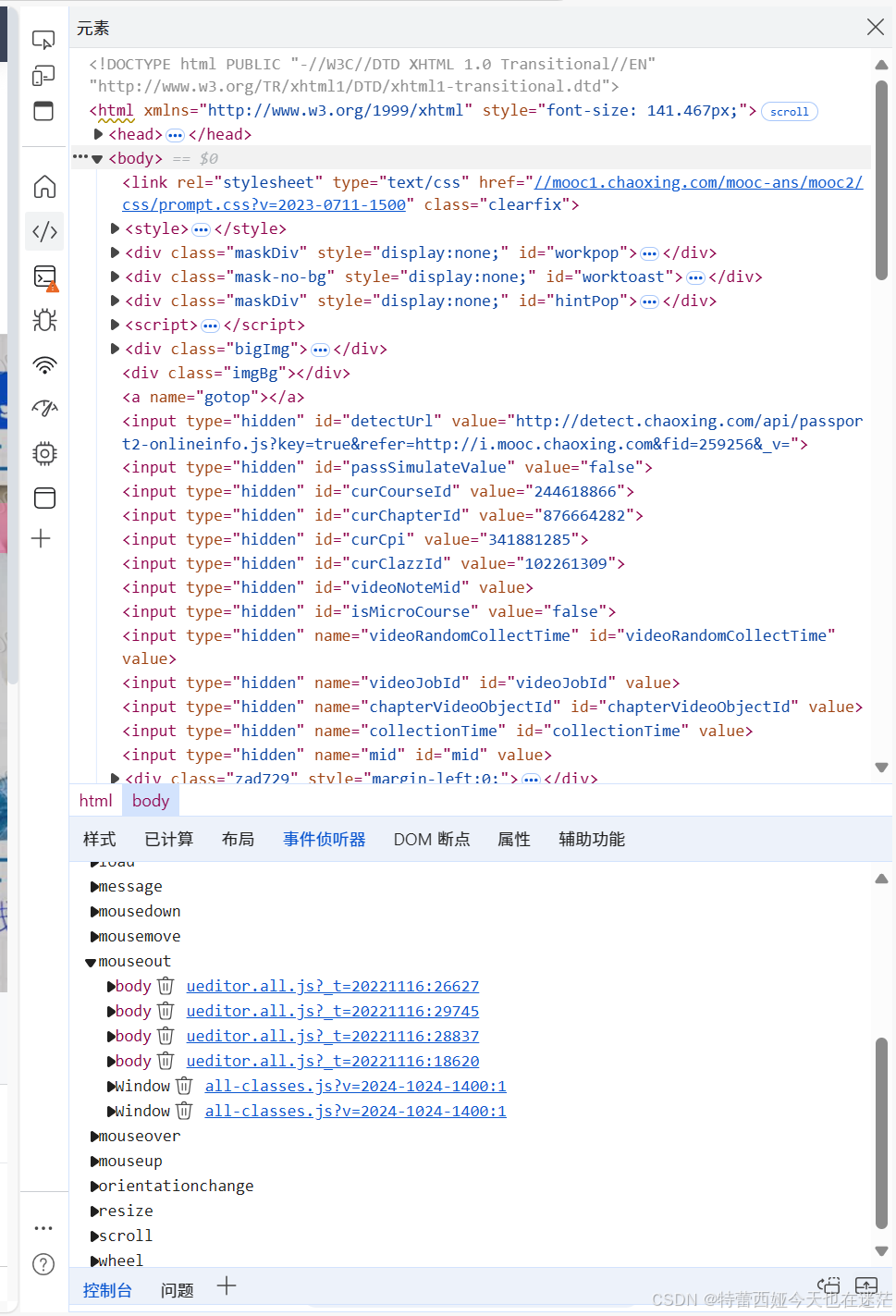Open the Network wifi icon

point(44,364)
